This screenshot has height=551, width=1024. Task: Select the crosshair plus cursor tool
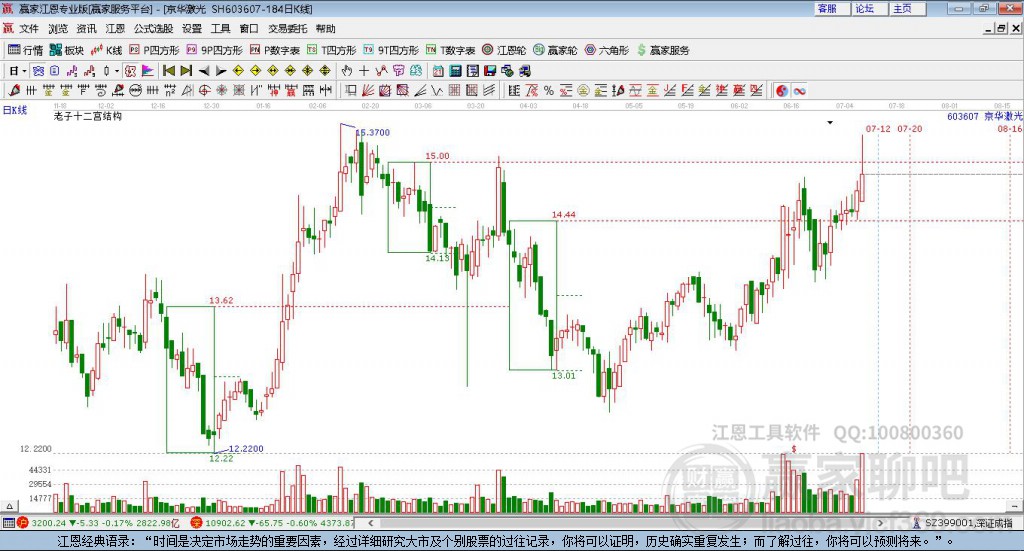pyautogui.click(x=363, y=71)
